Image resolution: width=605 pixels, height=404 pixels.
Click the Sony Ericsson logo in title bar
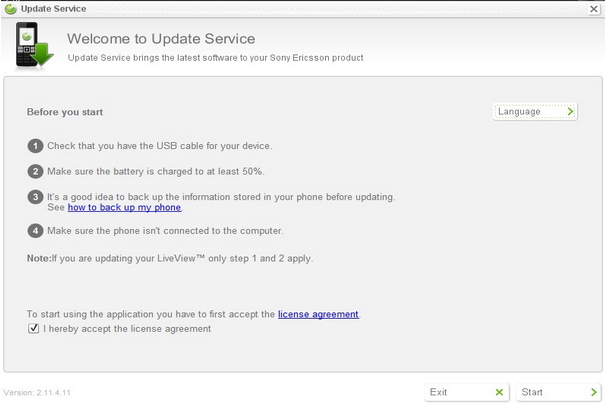coord(11,9)
